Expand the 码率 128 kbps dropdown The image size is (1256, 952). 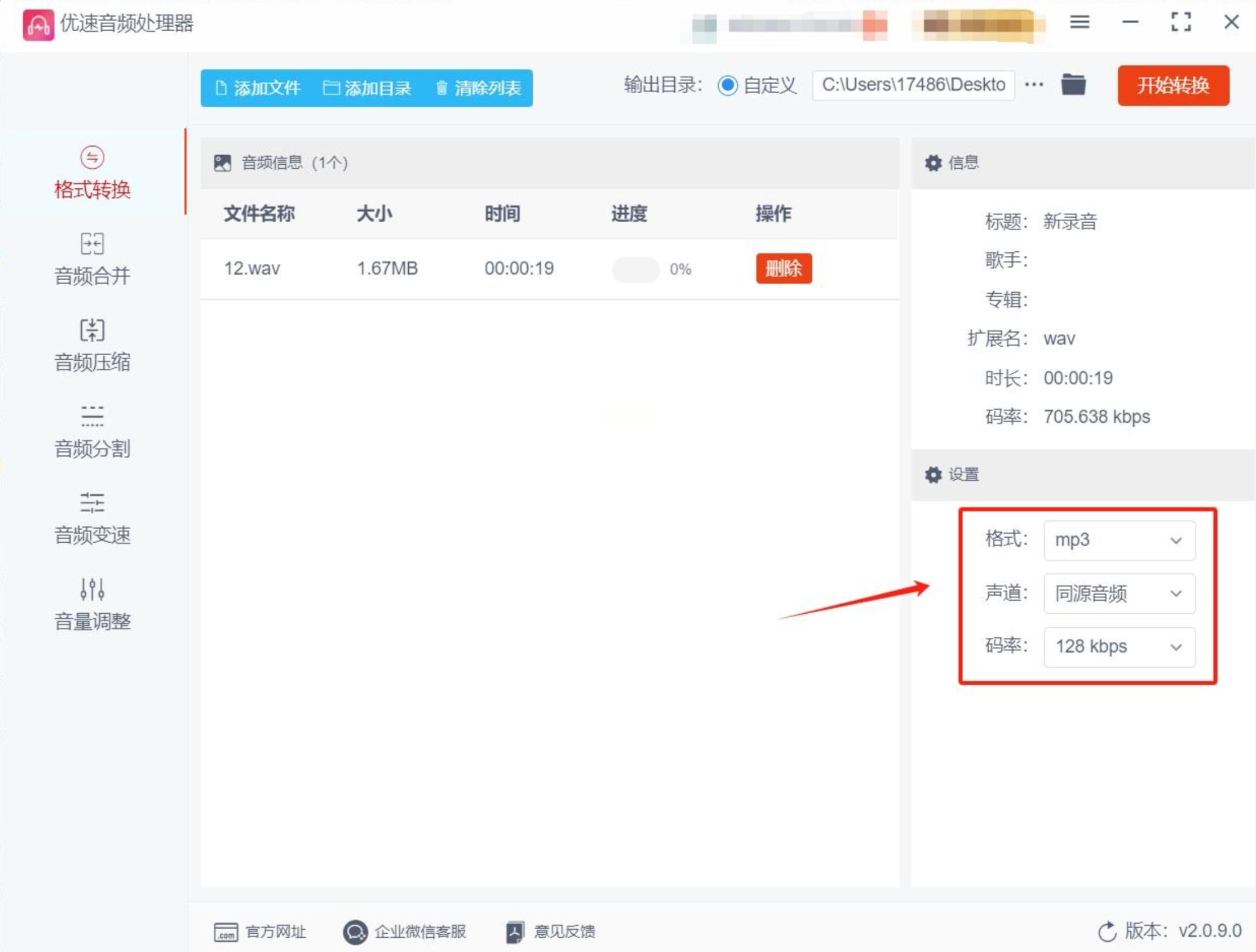coord(1119,647)
